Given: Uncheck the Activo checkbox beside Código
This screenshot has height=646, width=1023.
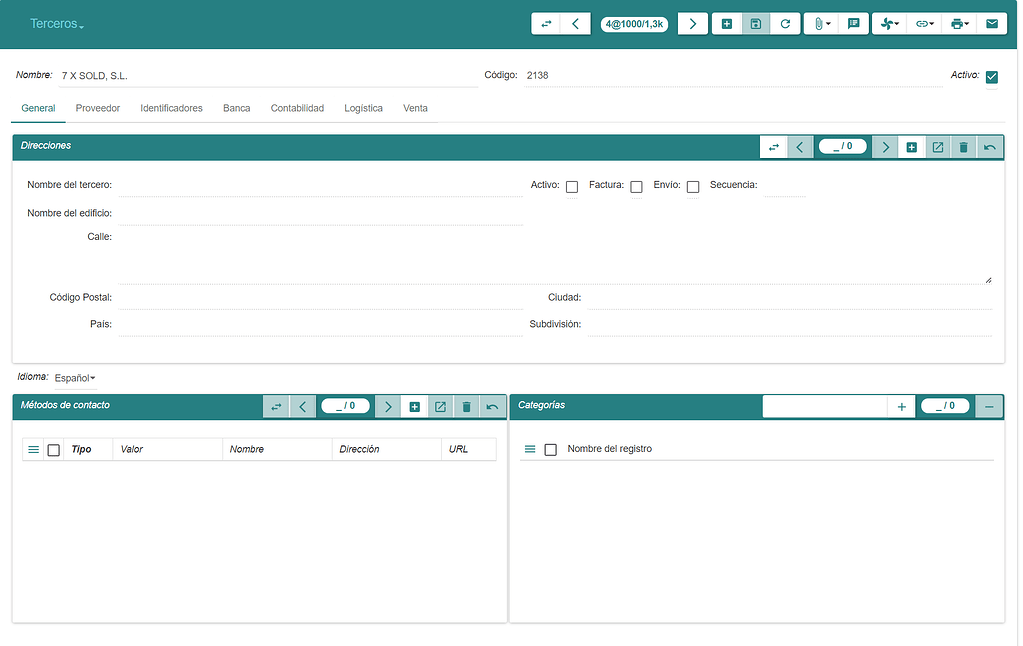Looking at the screenshot, I should (x=991, y=75).
